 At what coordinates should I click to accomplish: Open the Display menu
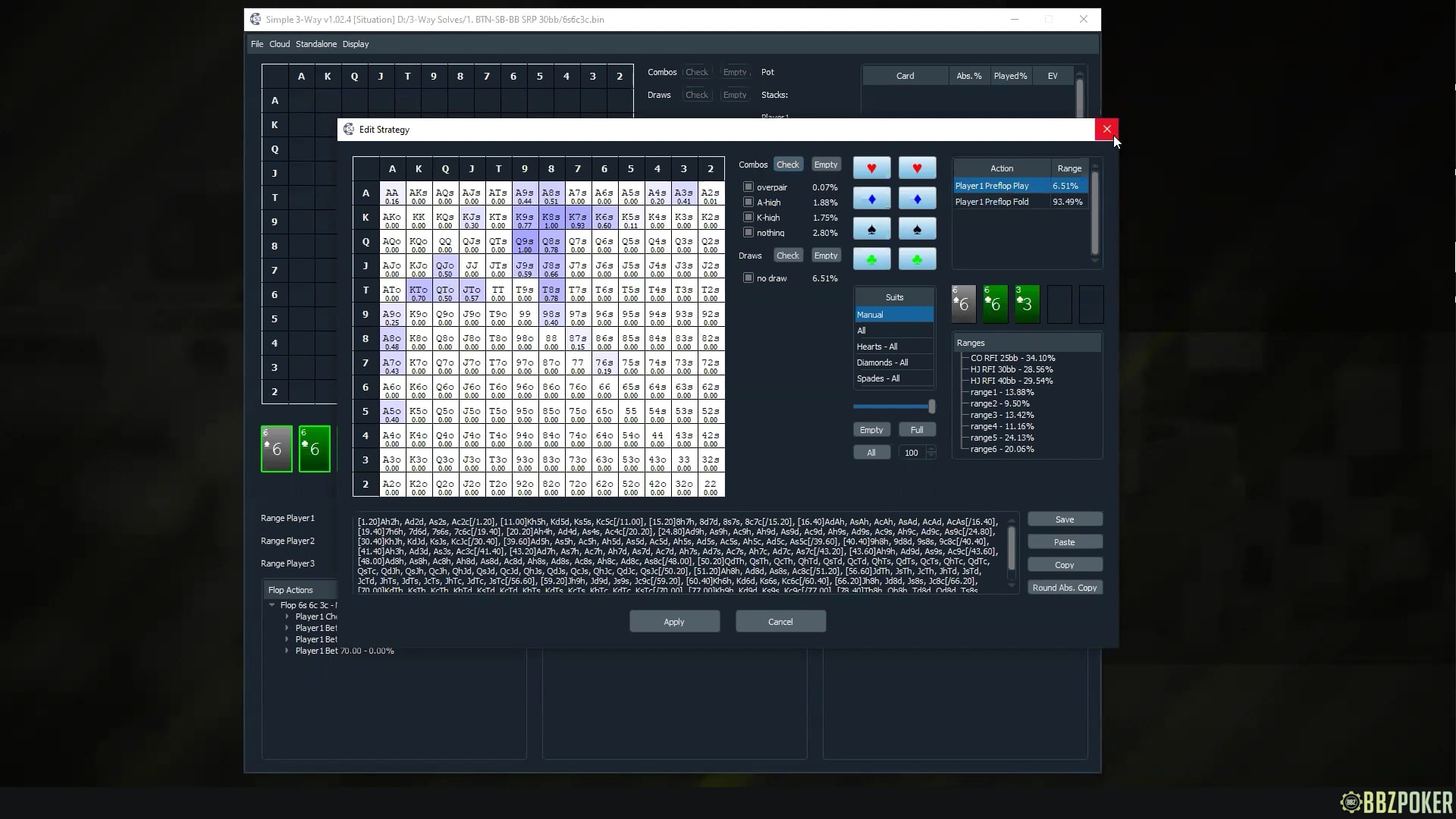click(x=355, y=44)
